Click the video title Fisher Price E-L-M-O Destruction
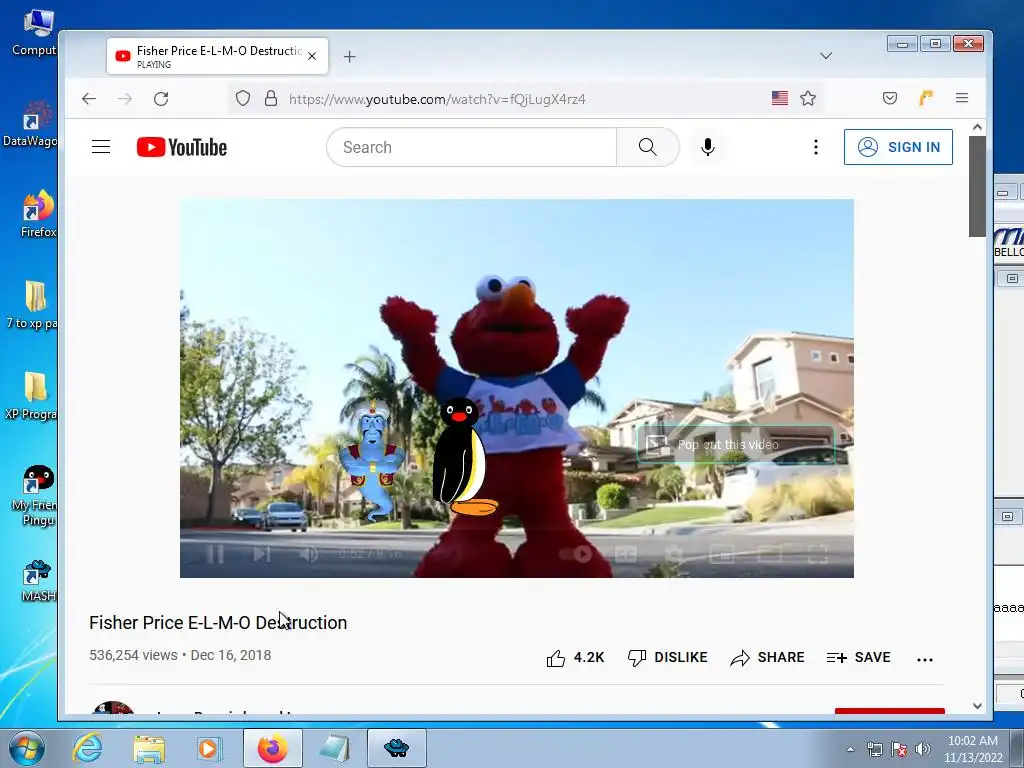Image resolution: width=1024 pixels, height=768 pixels. coord(218,623)
